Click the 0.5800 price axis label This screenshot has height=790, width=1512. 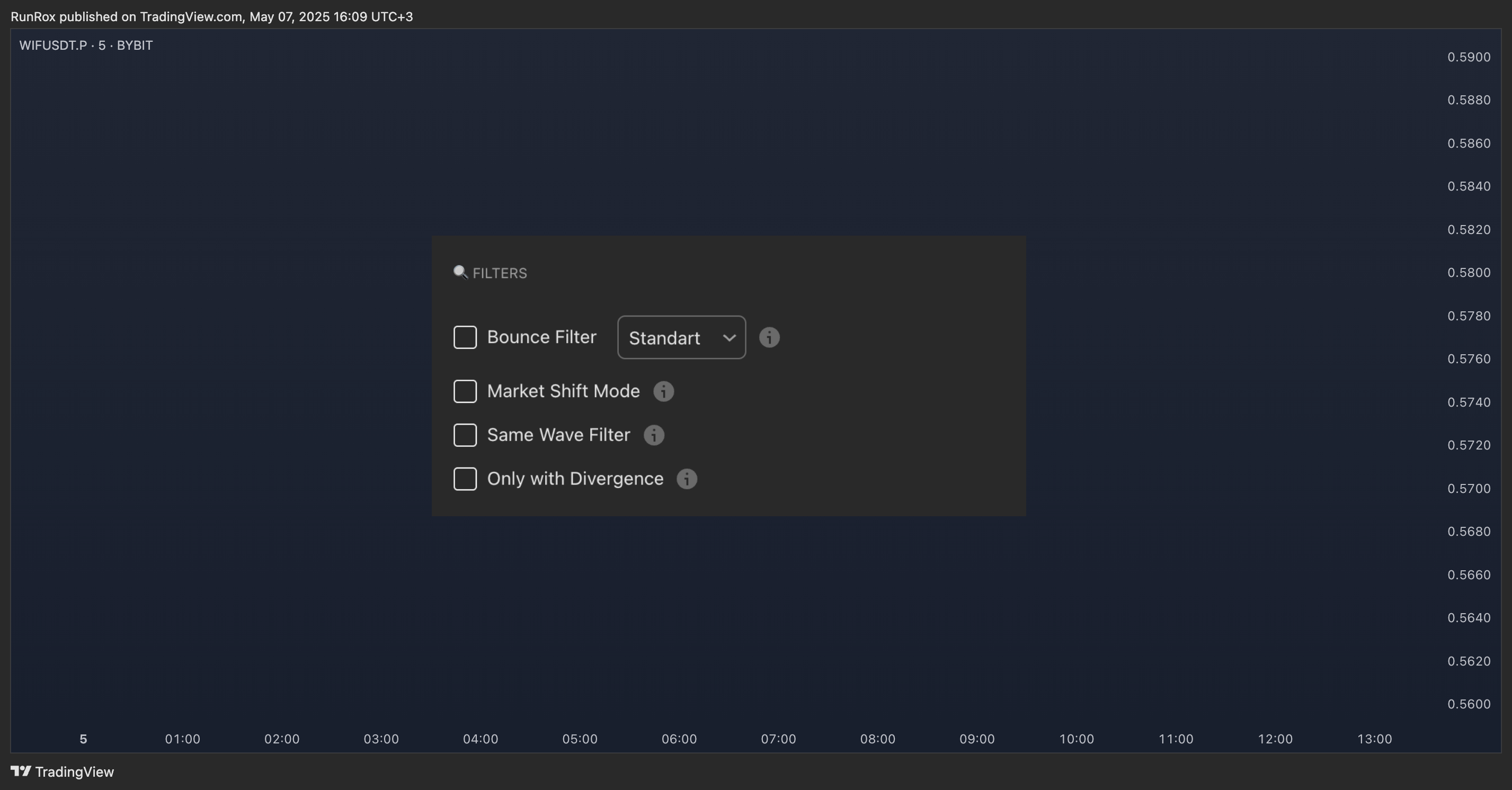click(x=1469, y=273)
